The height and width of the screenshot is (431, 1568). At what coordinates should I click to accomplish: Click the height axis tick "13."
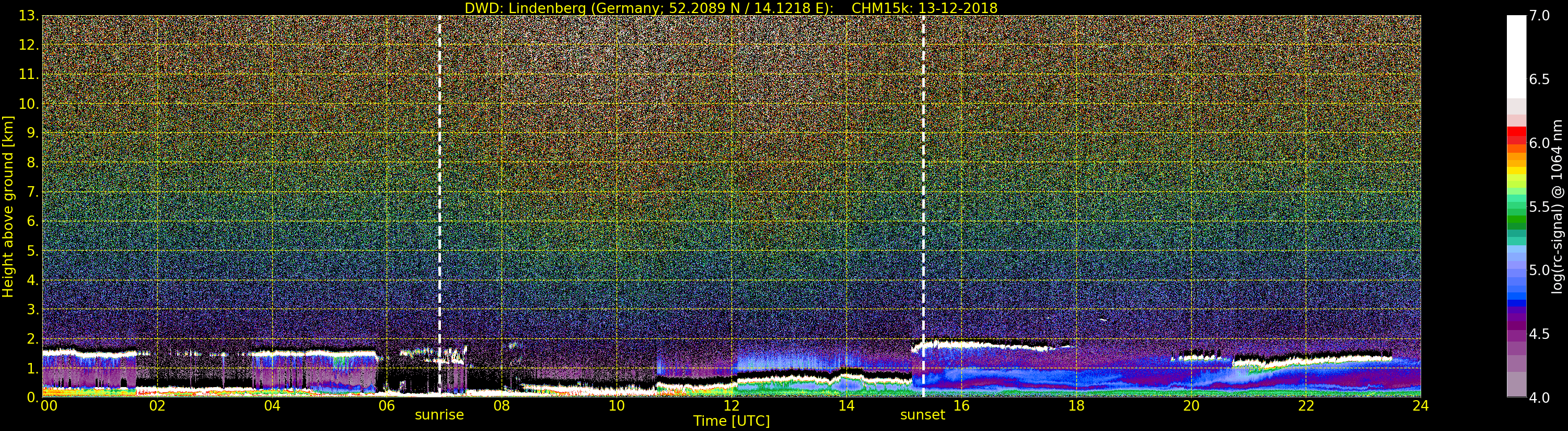point(29,16)
